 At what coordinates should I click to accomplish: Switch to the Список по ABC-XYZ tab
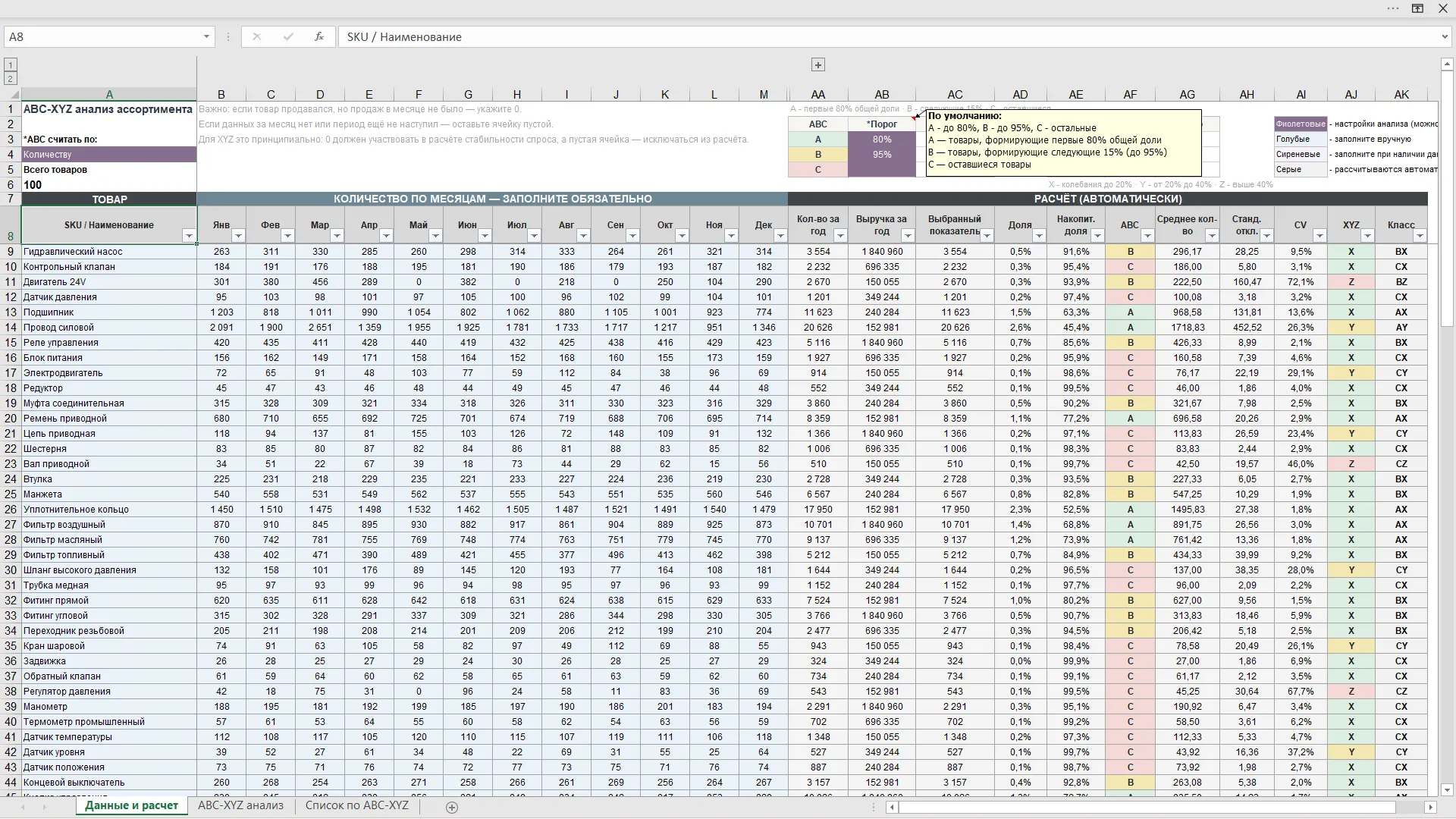pyautogui.click(x=356, y=805)
